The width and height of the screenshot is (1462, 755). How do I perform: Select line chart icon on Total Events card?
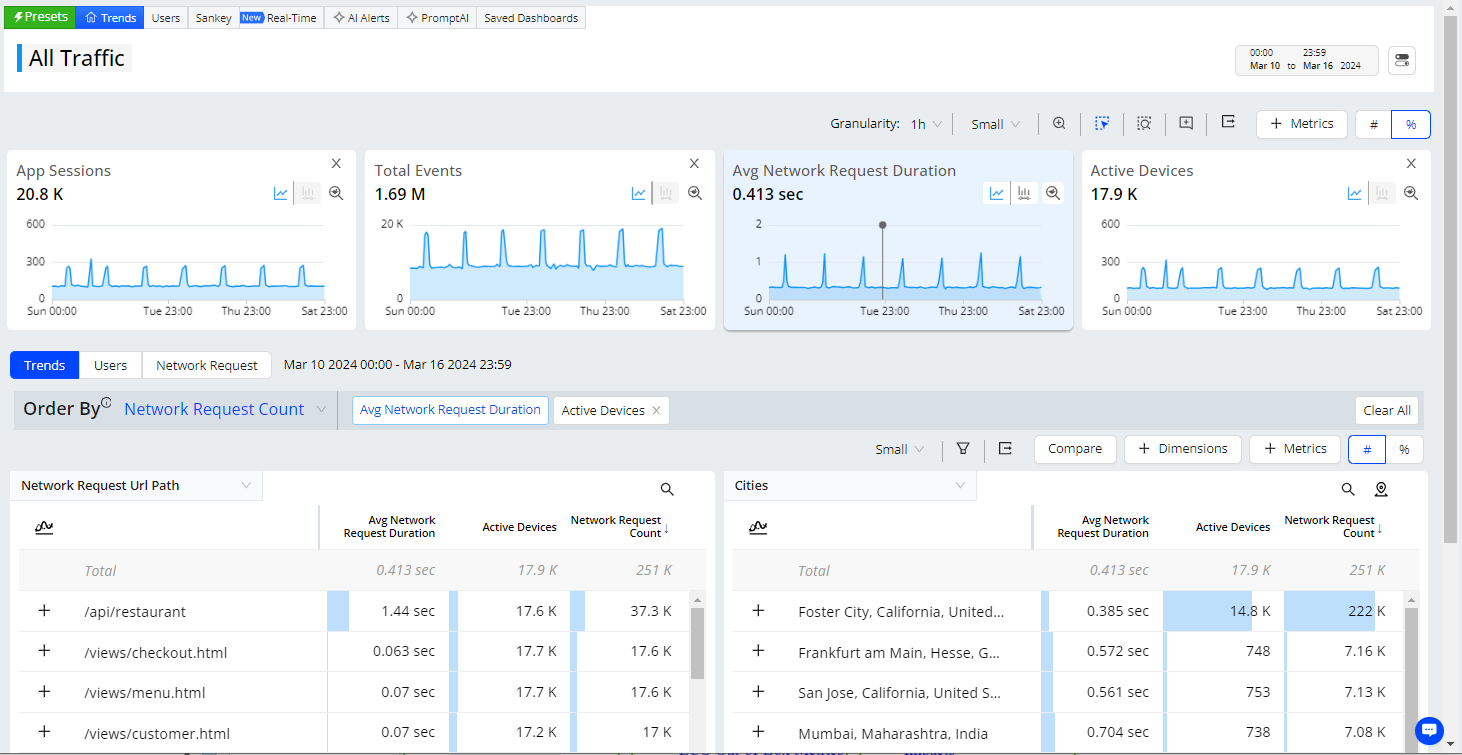pos(639,194)
